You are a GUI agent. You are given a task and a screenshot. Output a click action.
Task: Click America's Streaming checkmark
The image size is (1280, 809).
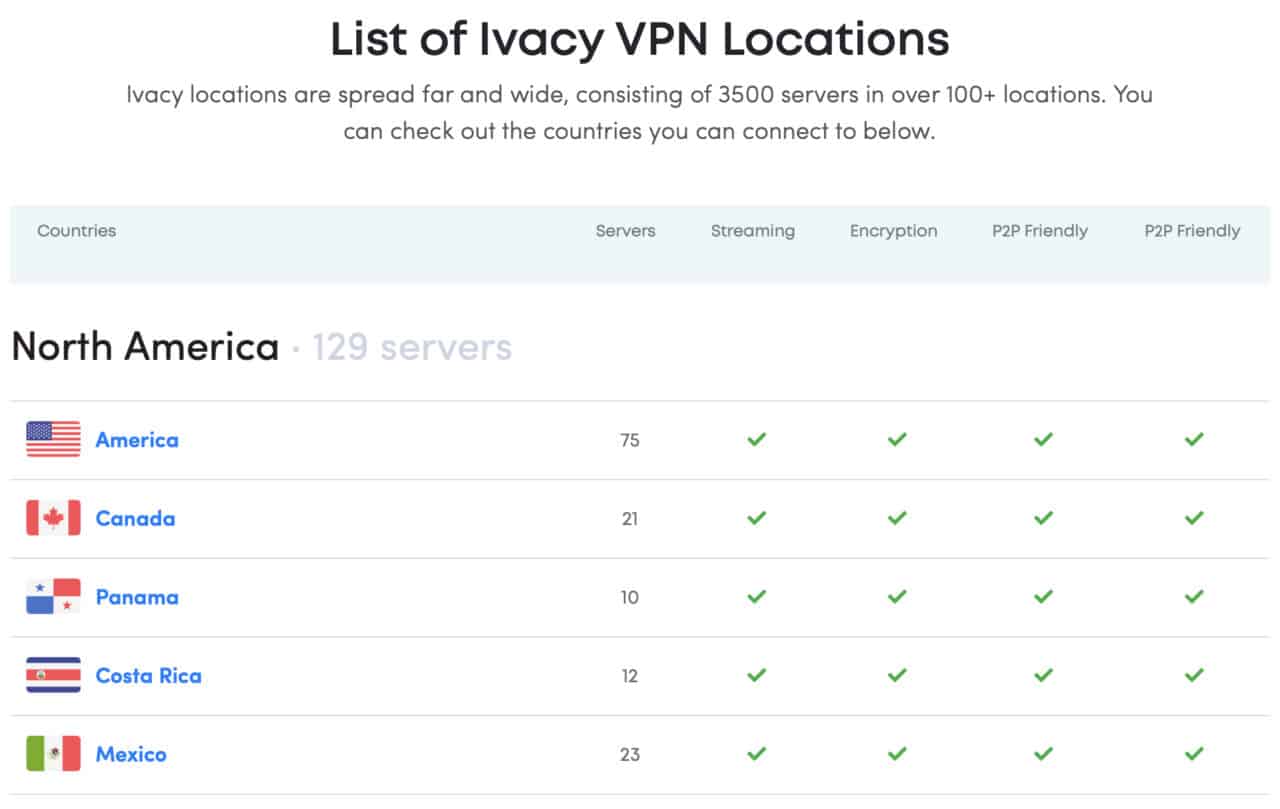pos(757,439)
